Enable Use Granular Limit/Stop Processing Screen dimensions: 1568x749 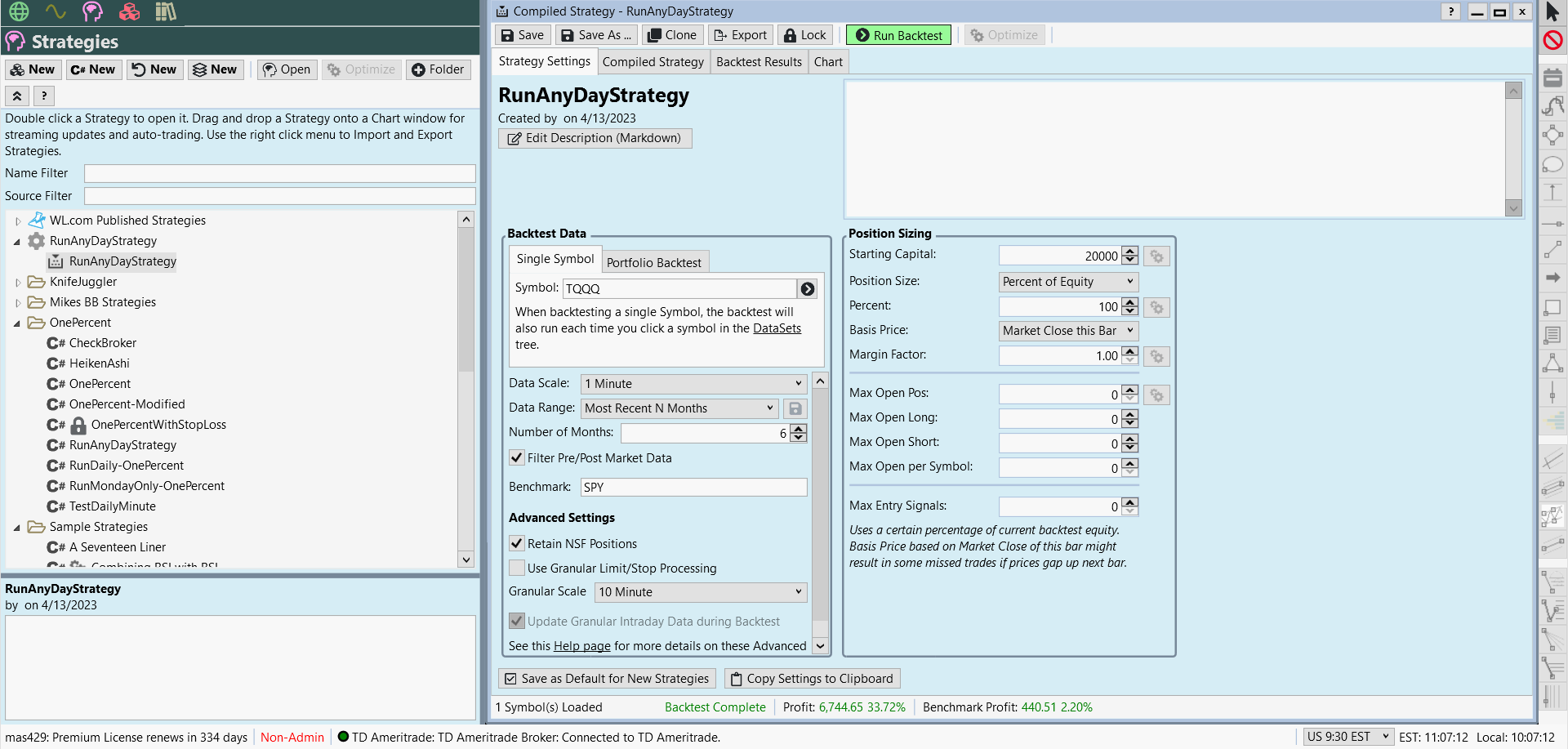tap(517, 568)
